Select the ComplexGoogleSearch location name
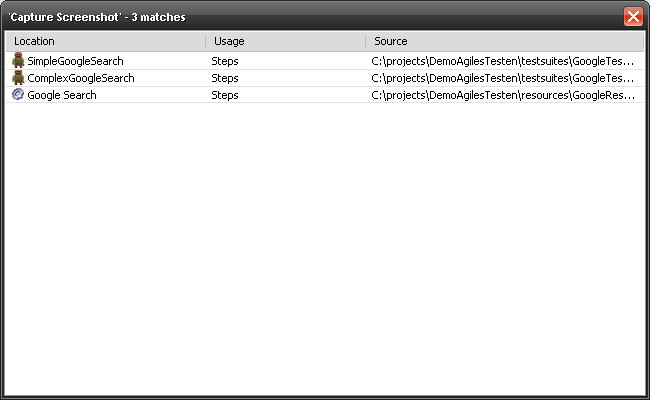The height and width of the screenshot is (400, 650). (x=82, y=78)
